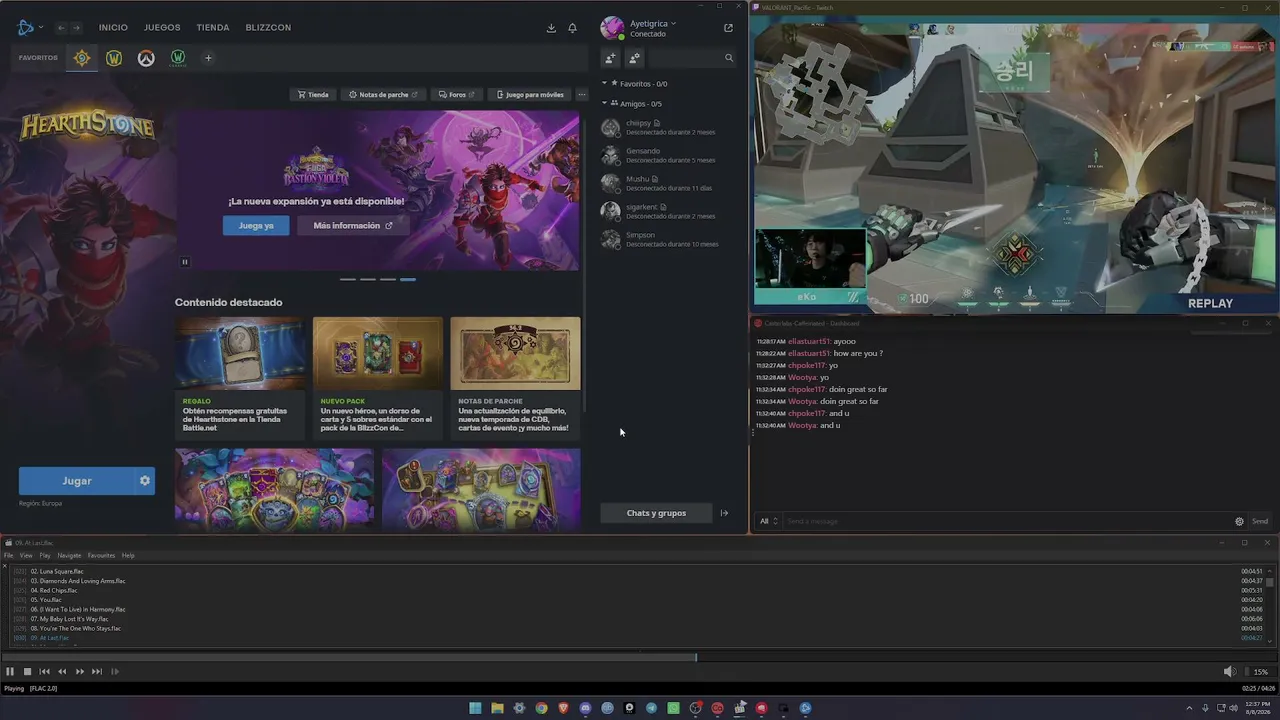Open Hearthstone from the Battle.net favorites bar

tap(82, 58)
